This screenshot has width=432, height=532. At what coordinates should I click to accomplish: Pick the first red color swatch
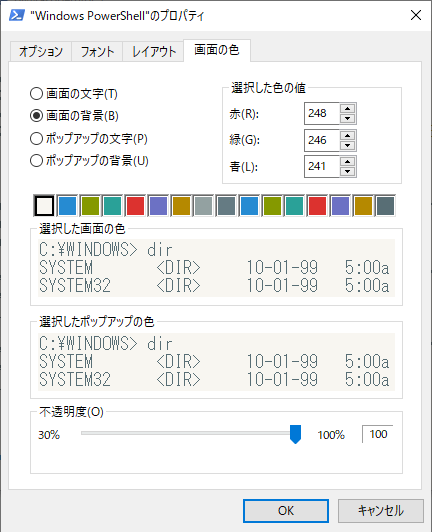point(135,206)
